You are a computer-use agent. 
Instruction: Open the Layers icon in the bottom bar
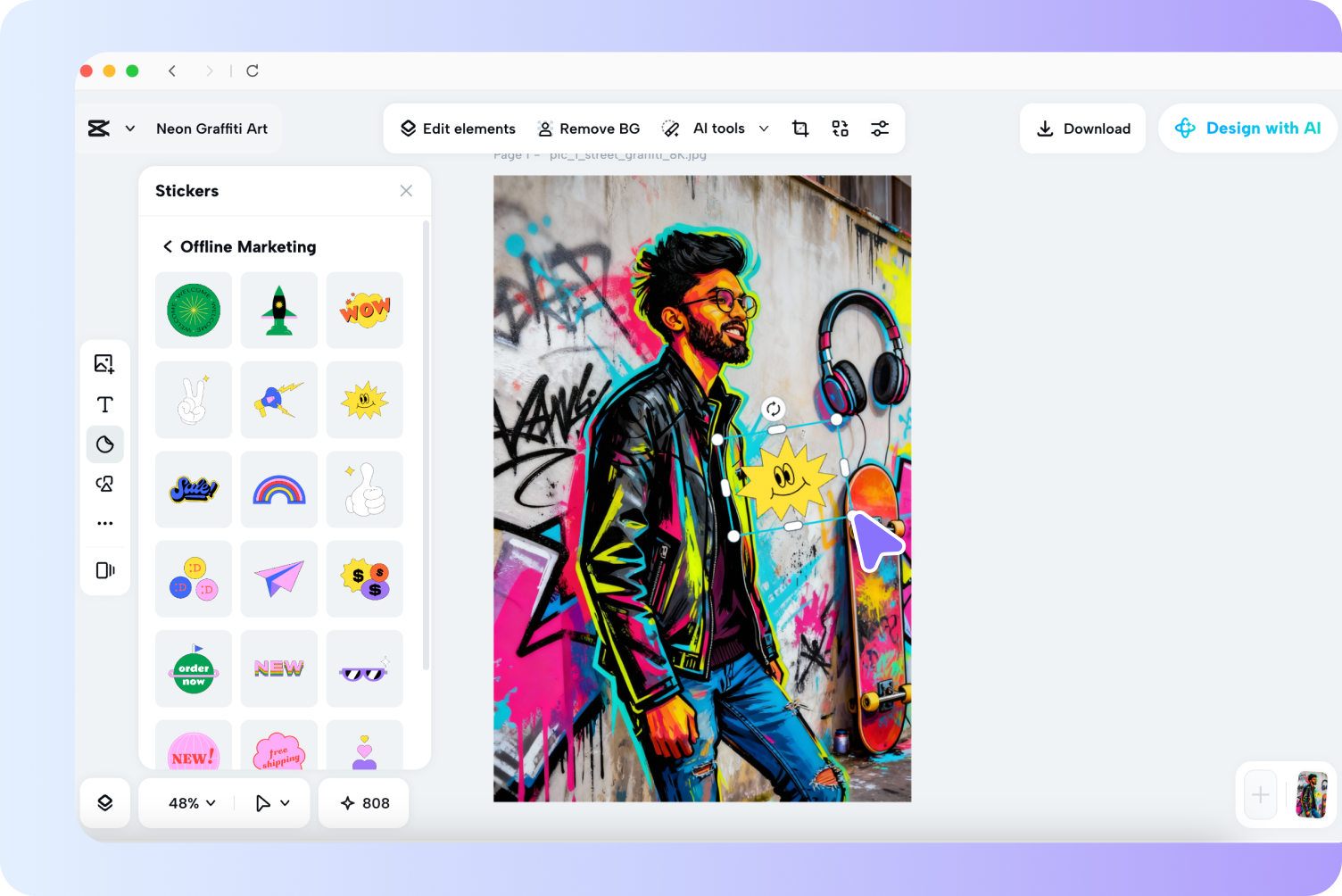click(104, 802)
